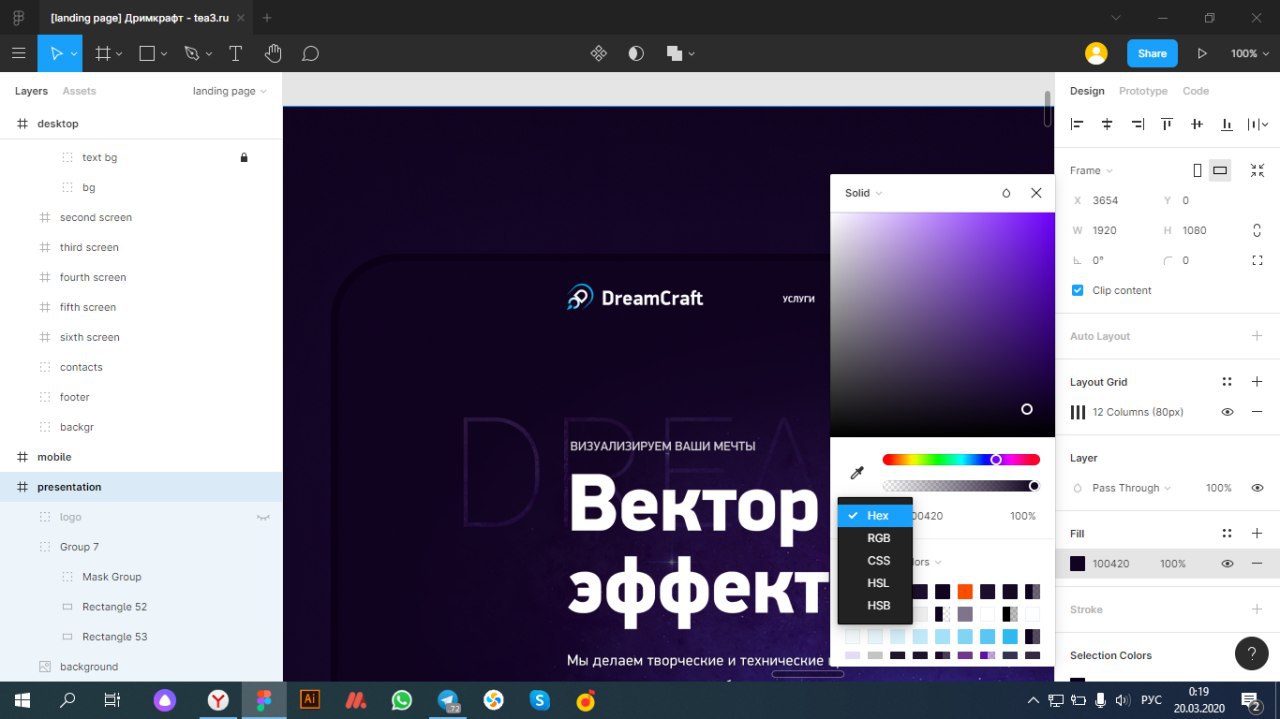Select the Comment tool

(310, 53)
